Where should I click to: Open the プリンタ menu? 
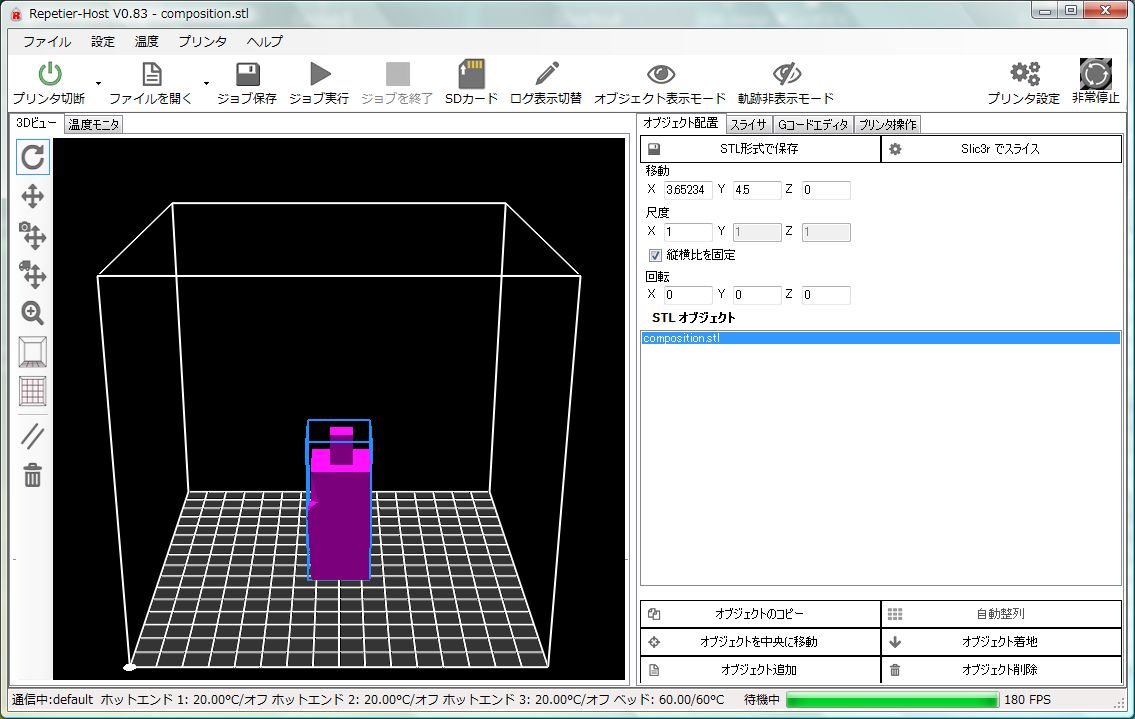203,41
